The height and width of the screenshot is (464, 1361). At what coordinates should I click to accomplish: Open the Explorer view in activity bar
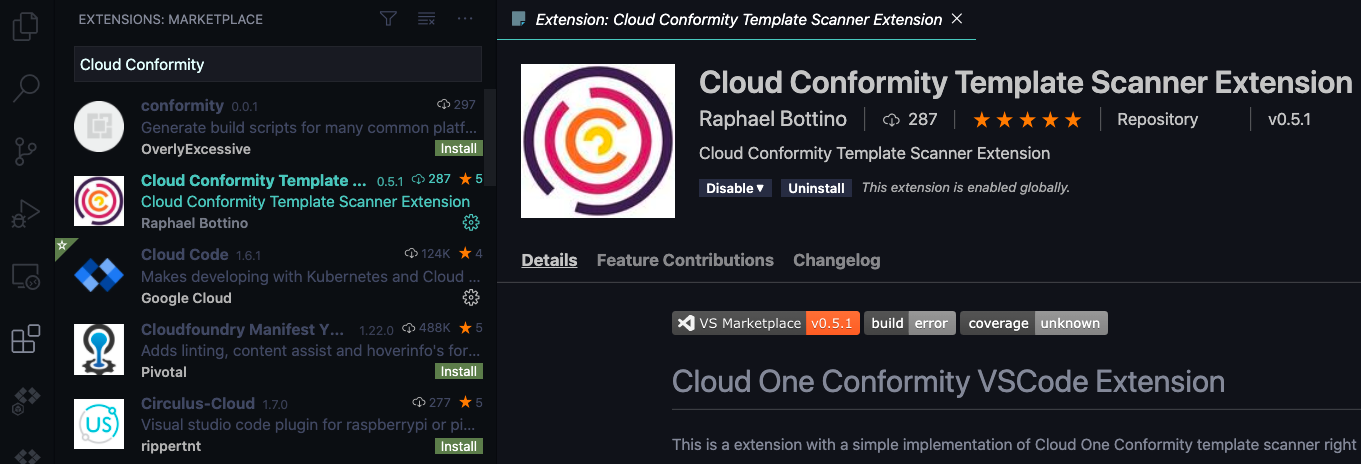[x=26, y=25]
